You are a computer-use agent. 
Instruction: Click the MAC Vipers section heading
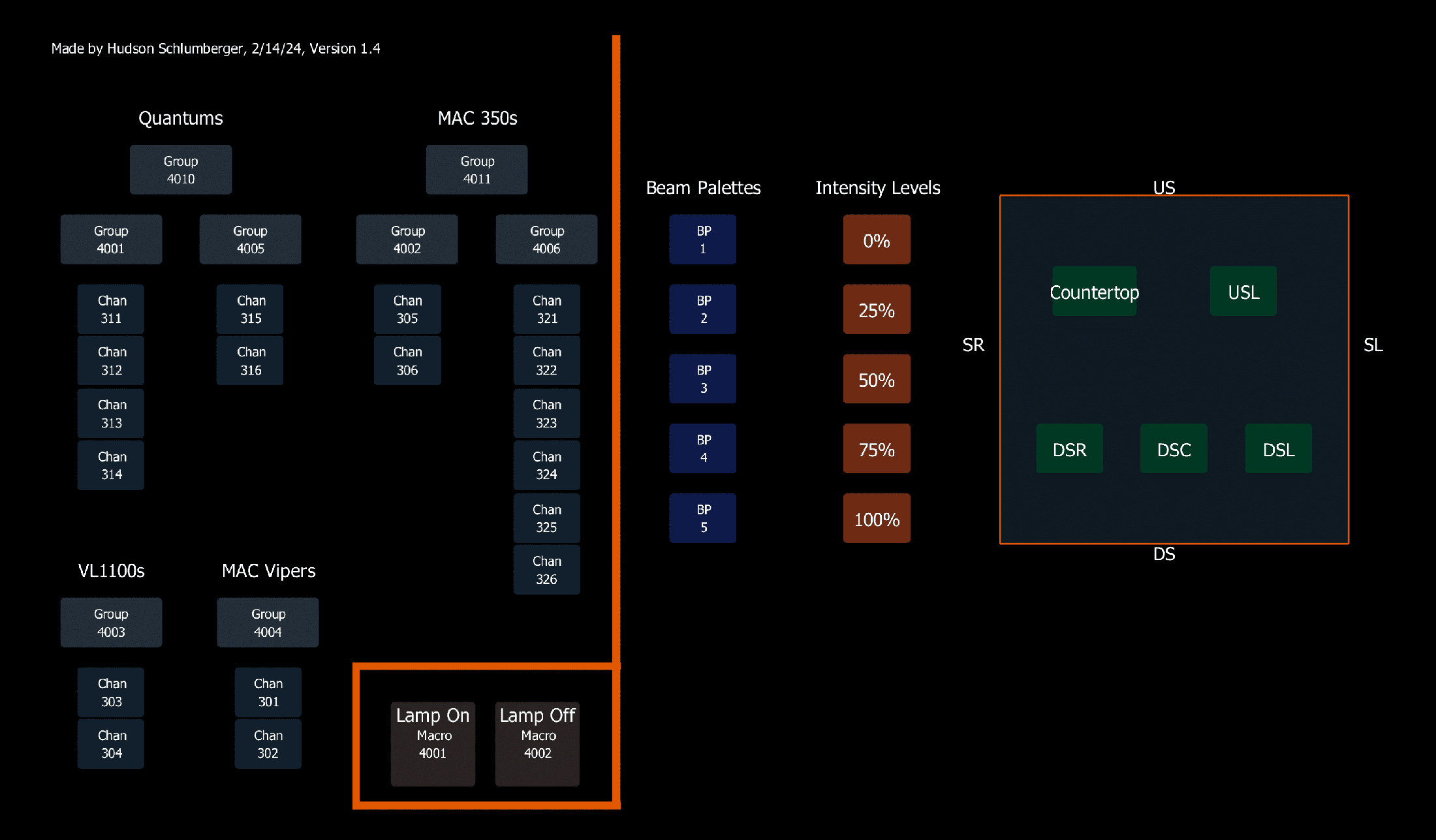pos(268,571)
